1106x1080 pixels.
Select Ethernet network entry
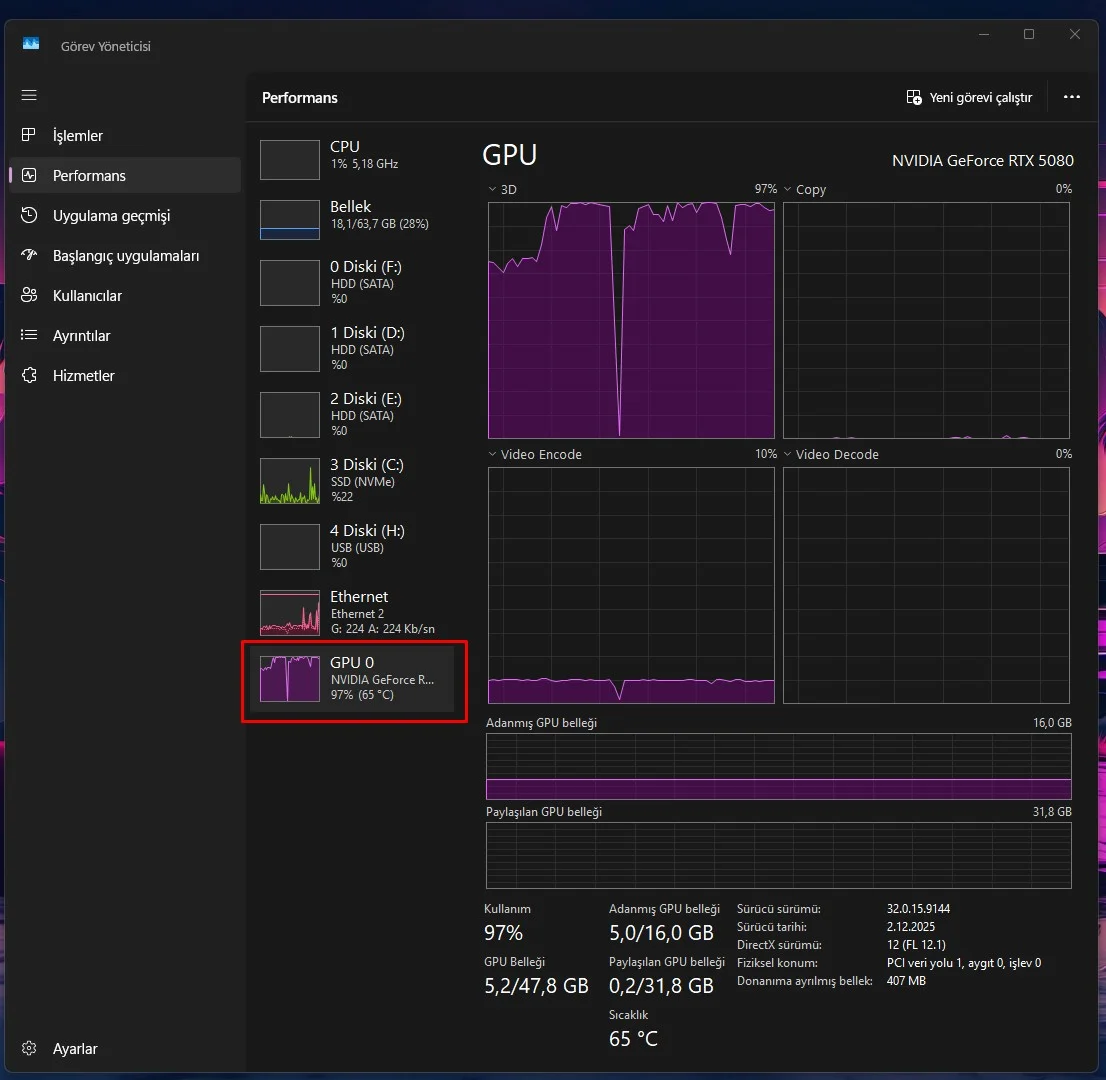tap(352, 612)
